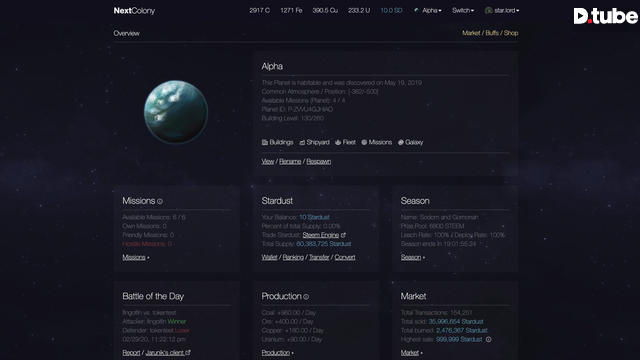Image resolution: width=640 pixels, height=360 pixels.
Task: Open the battle Report link
Action: pos(131,353)
